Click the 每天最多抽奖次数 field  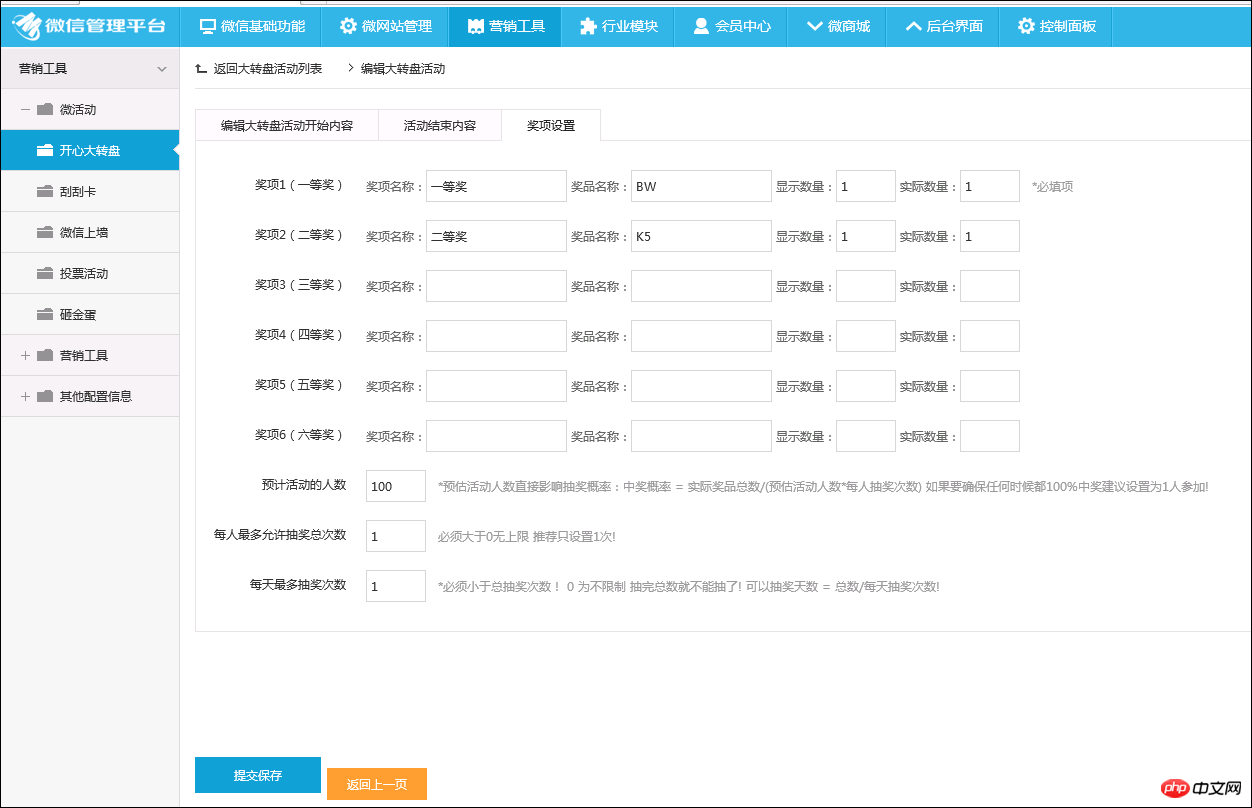click(x=396, y=586)
